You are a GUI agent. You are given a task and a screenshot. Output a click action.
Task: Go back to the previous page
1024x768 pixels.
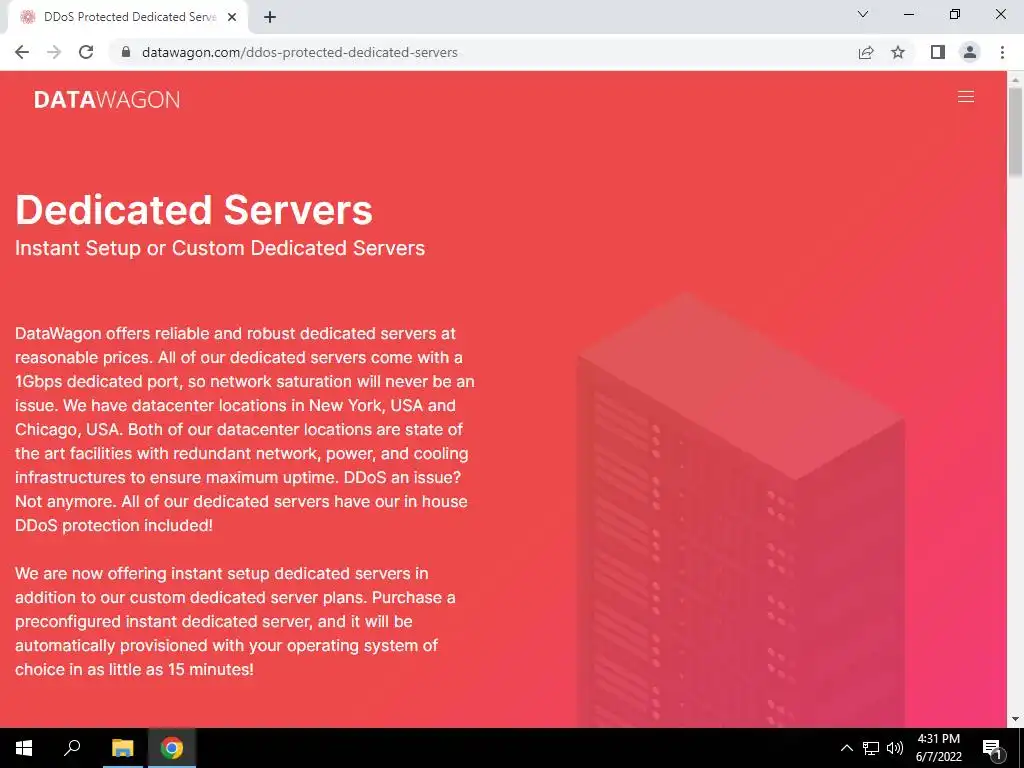pyautogui.click(x=22, y=52)
